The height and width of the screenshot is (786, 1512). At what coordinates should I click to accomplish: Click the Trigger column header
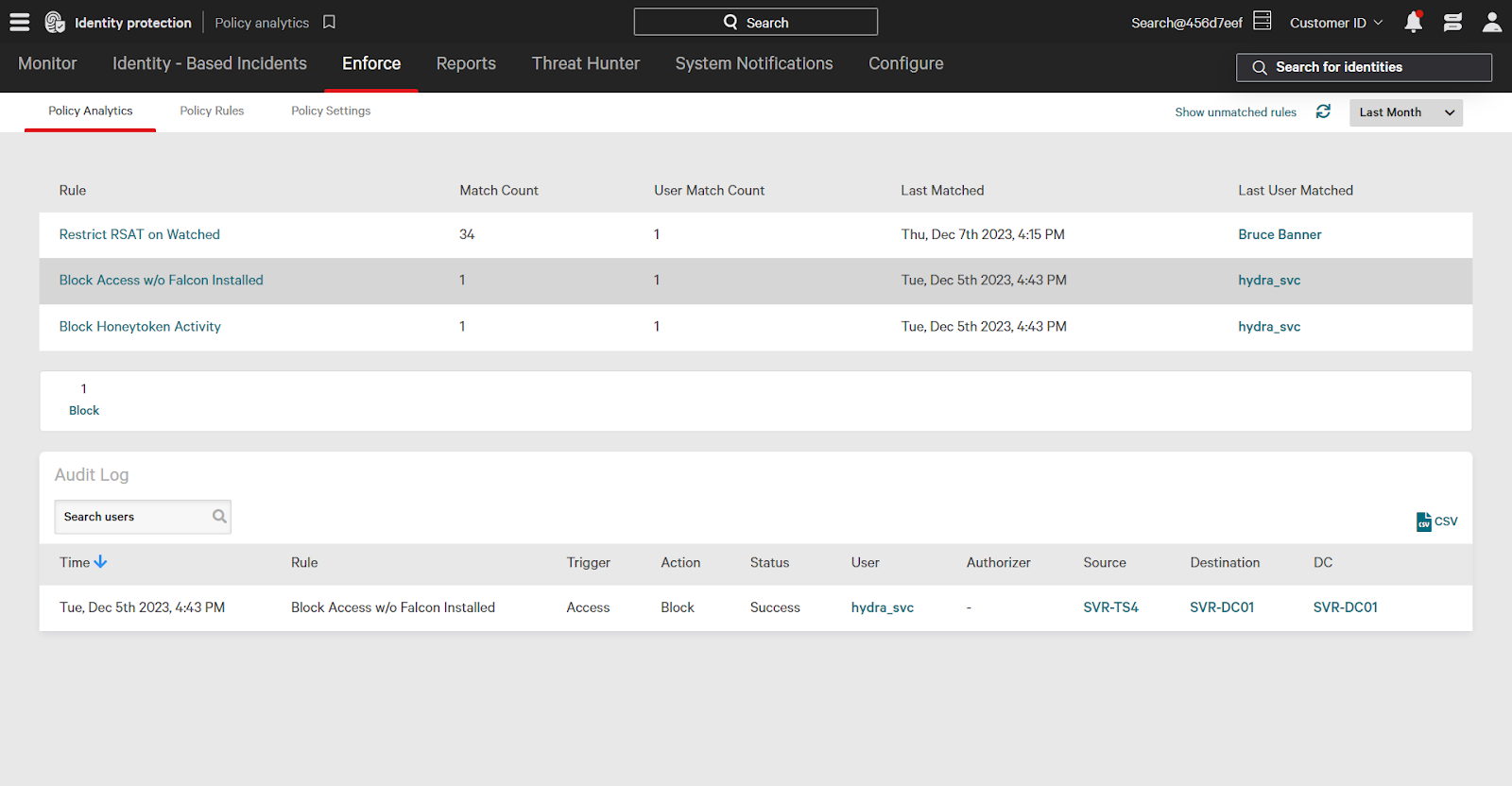(x=589, y=562)
